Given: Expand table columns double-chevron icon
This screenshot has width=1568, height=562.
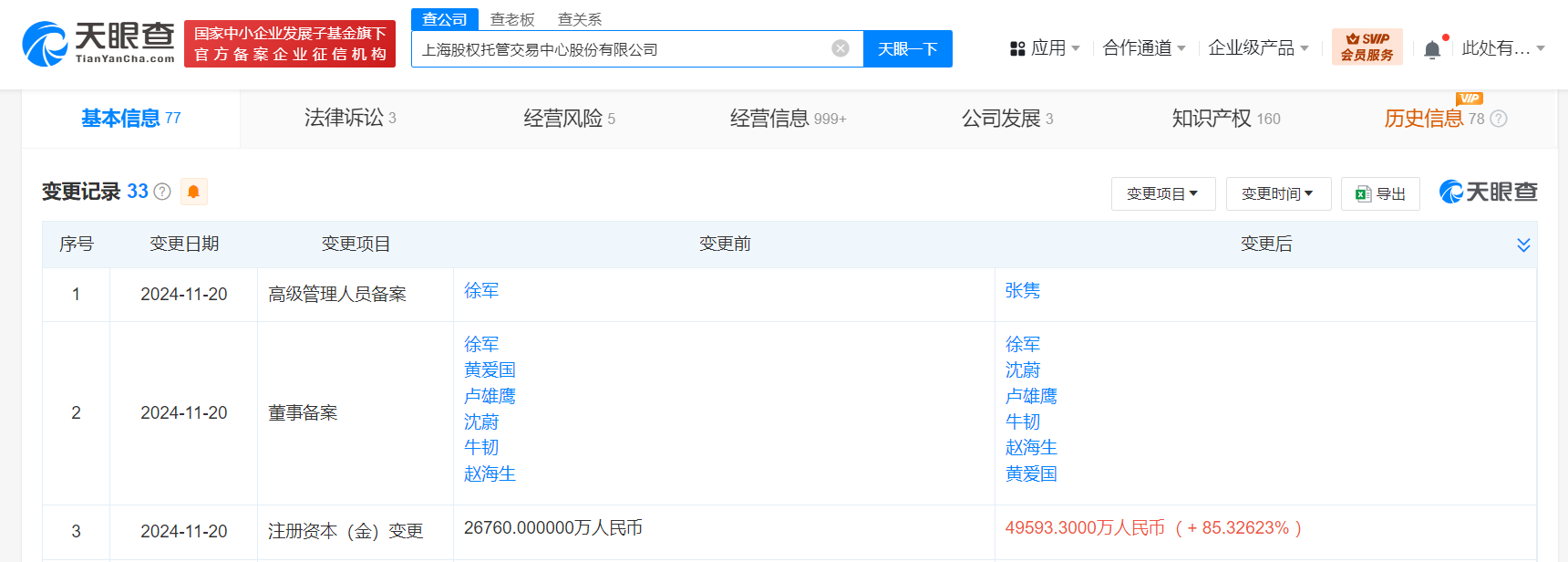Looking at the screenshot, I should pos(1523,245).
